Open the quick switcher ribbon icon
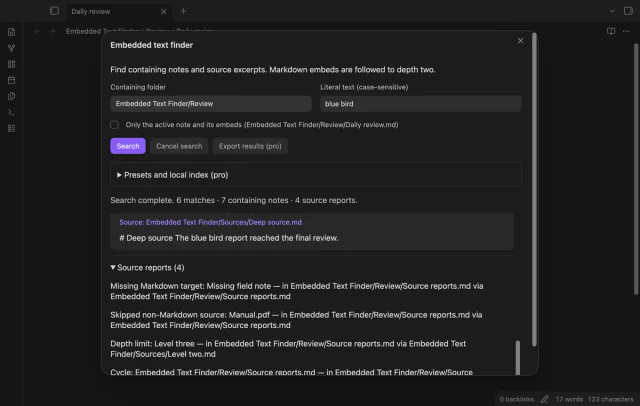The width and height of the screenshot is (640, 406). [x=11, y=32]
